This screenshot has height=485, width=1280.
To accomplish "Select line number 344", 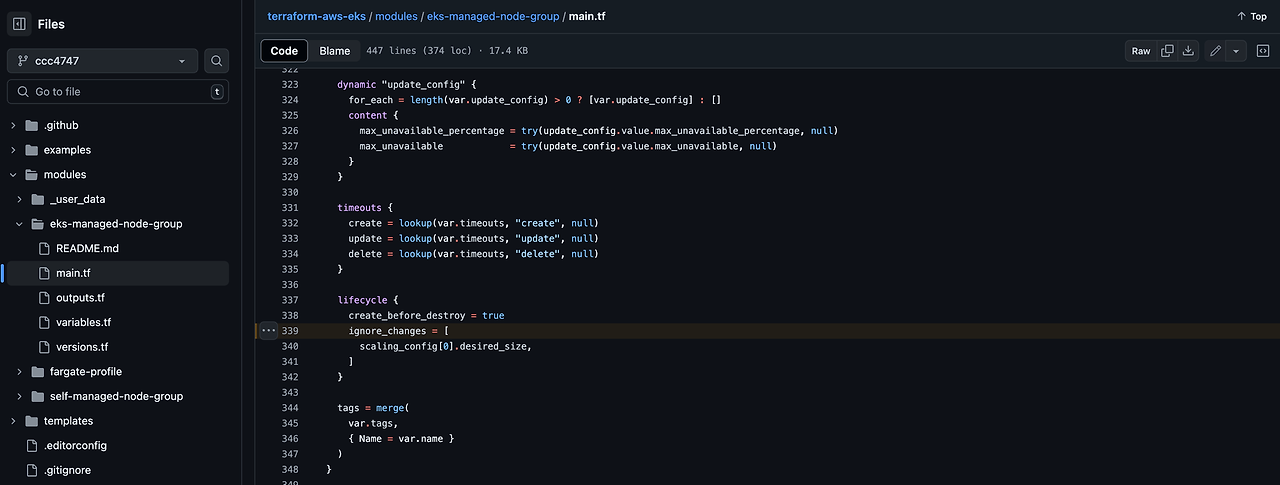I will tap(290, 408).
